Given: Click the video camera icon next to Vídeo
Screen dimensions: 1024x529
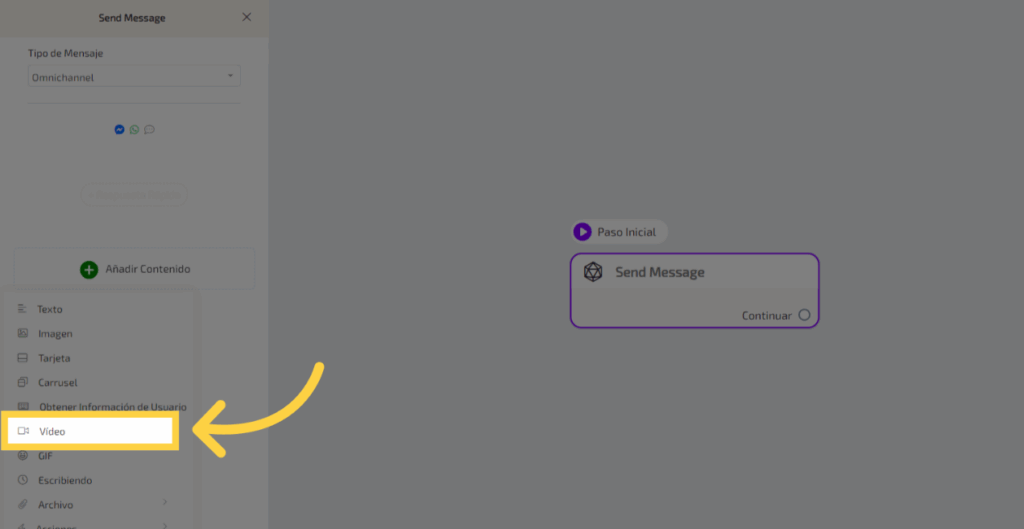Looking at the screenshot, I should 24,431.
